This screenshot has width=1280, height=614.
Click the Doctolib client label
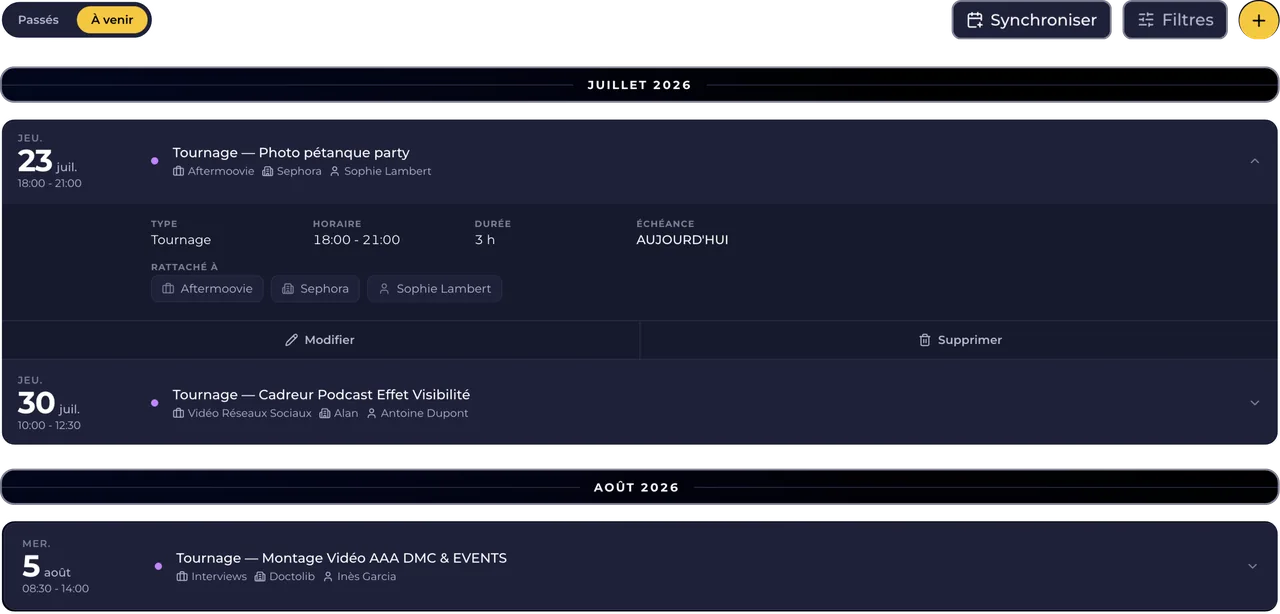(x=292, y=576)
